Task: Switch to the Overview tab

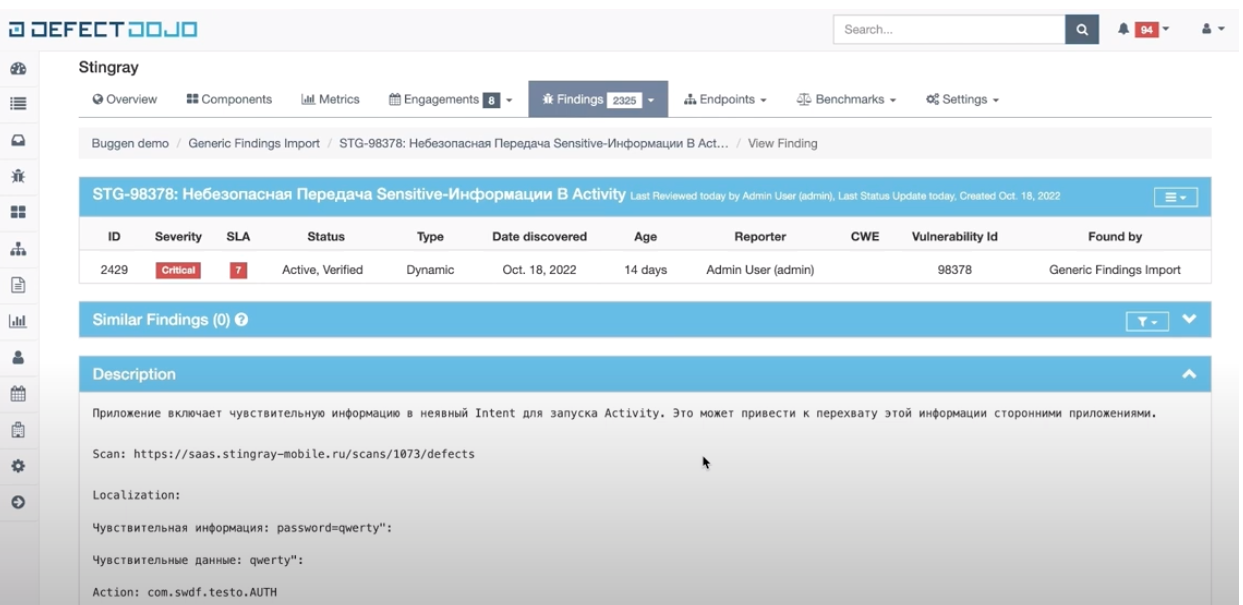Action: click(125, 99)
